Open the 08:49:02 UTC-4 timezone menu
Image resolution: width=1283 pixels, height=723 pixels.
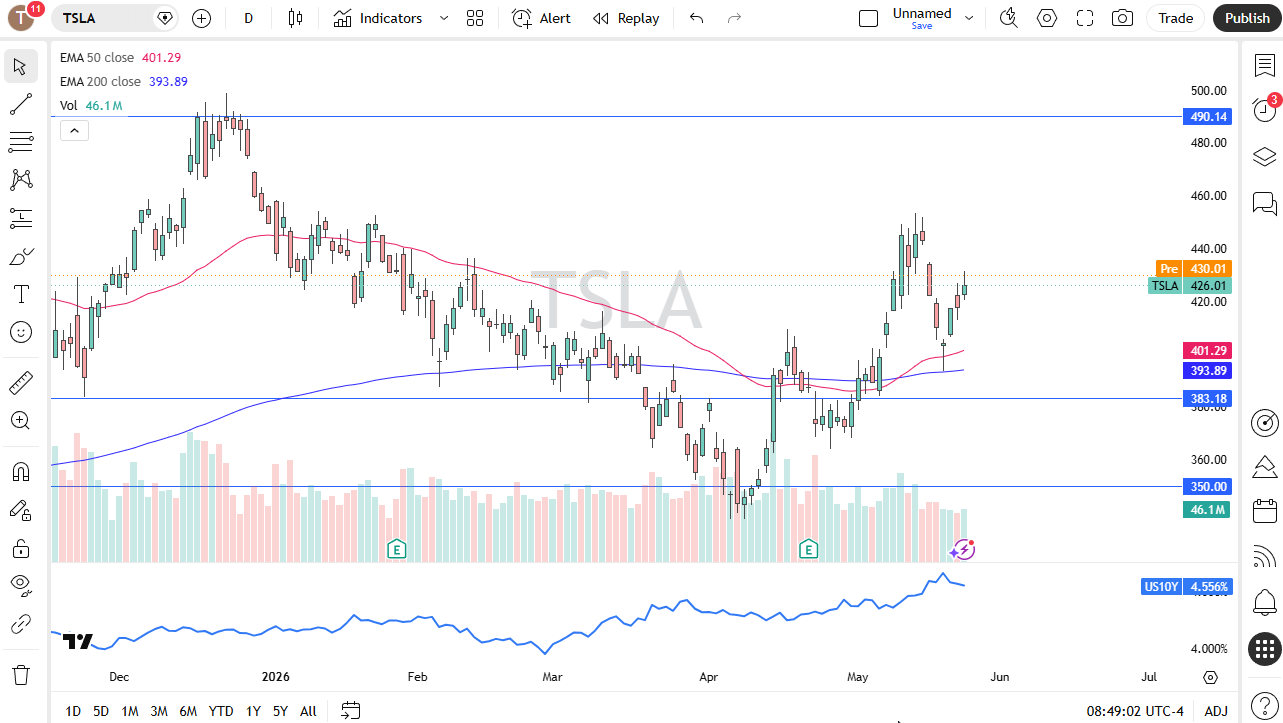[x=1135, y=711]
